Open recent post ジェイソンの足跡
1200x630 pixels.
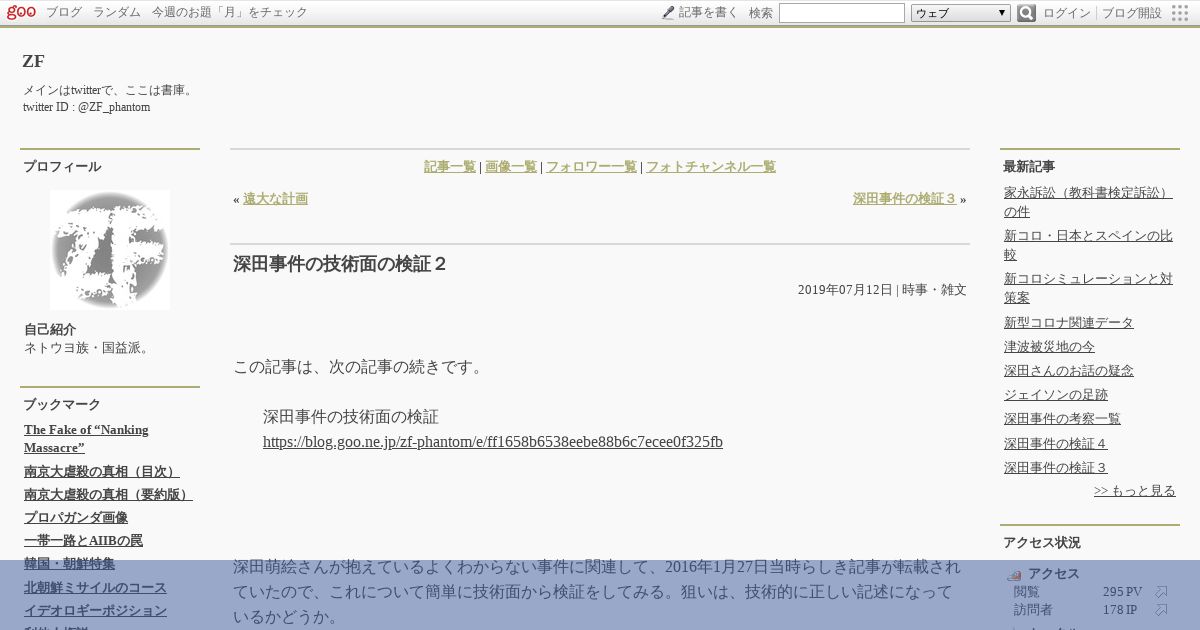click(1056, 395)
